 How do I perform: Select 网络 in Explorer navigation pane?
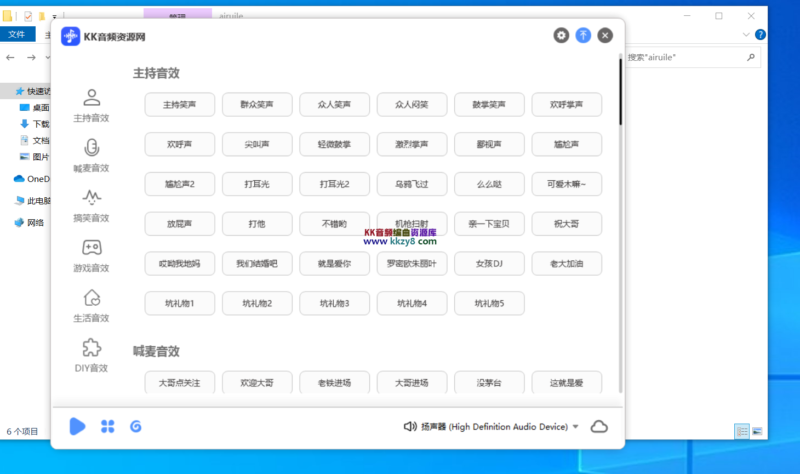(x=30, y=222)
